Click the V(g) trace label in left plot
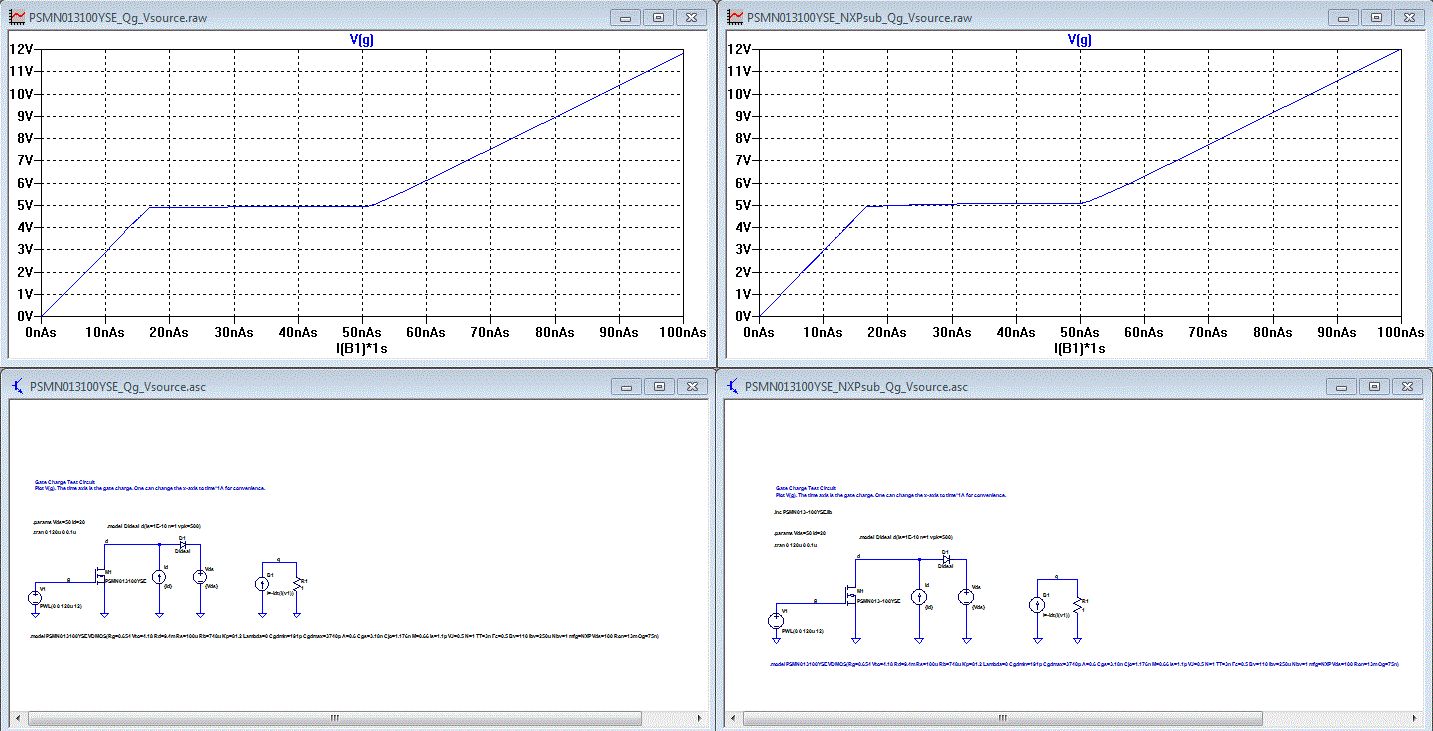The width and height of the screenshot is (1433, 731). coord(360,39)
